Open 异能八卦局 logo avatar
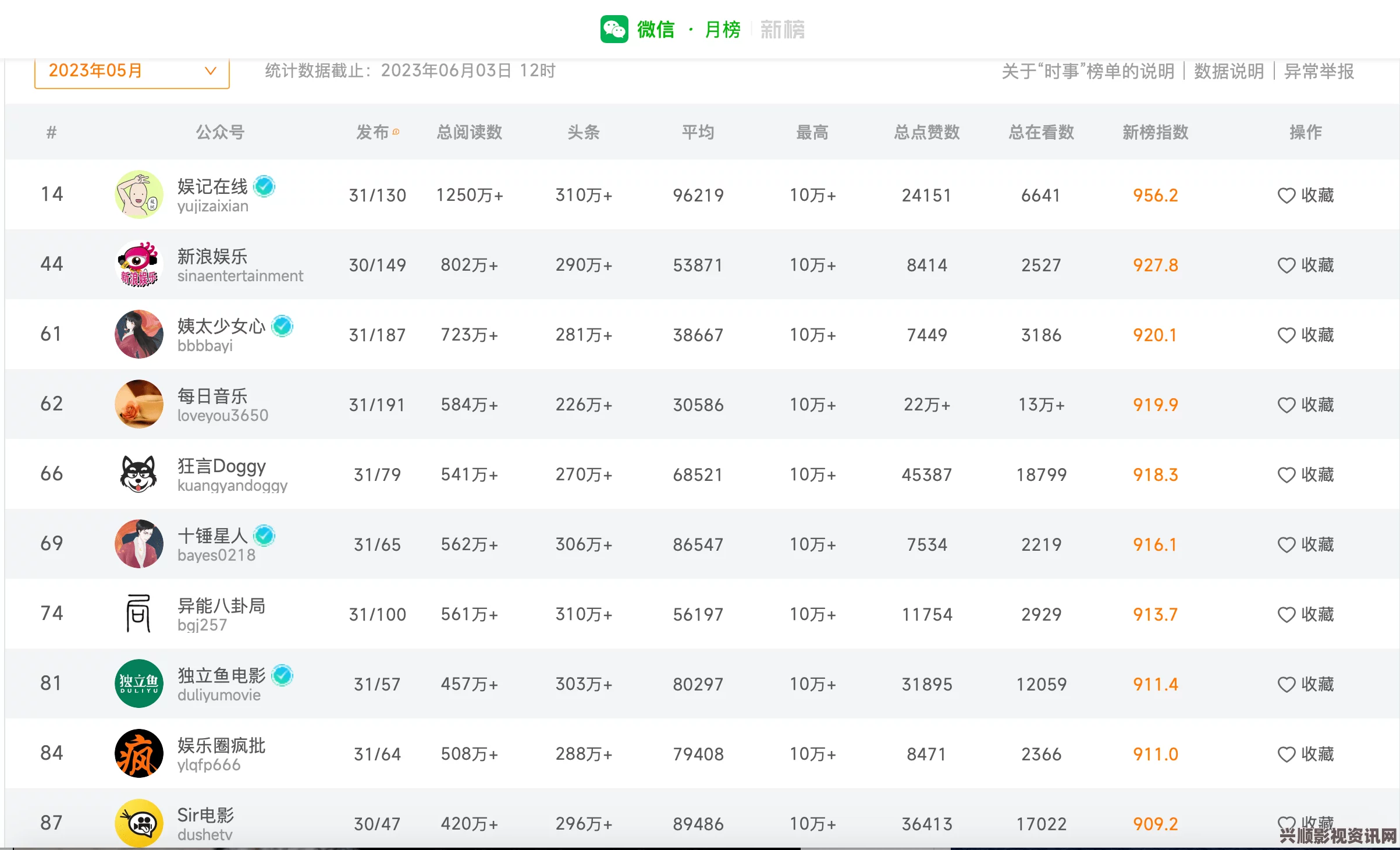The image size is (1400, 850). click(139, 614)
